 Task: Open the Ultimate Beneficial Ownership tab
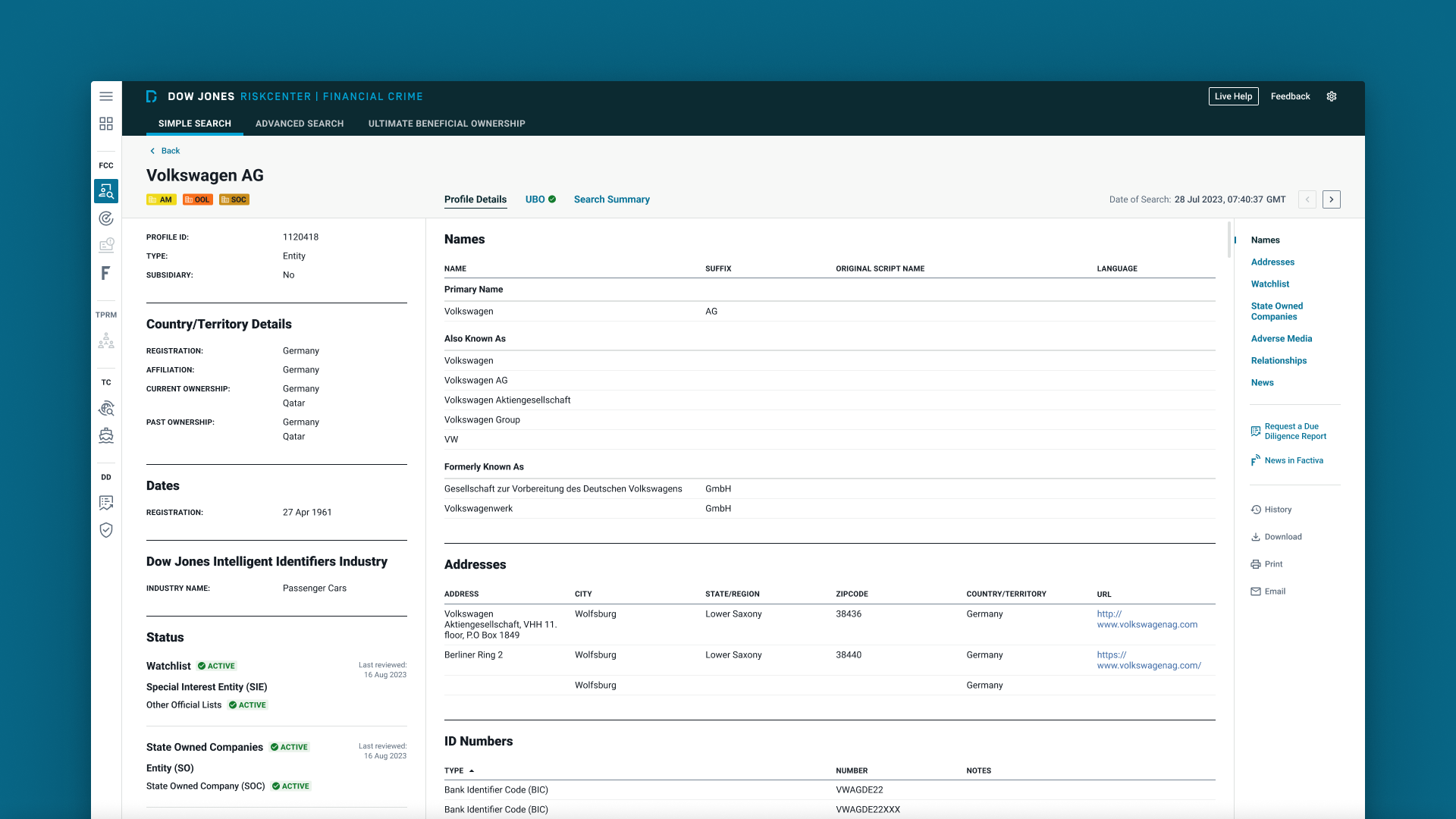click(447, 124)
